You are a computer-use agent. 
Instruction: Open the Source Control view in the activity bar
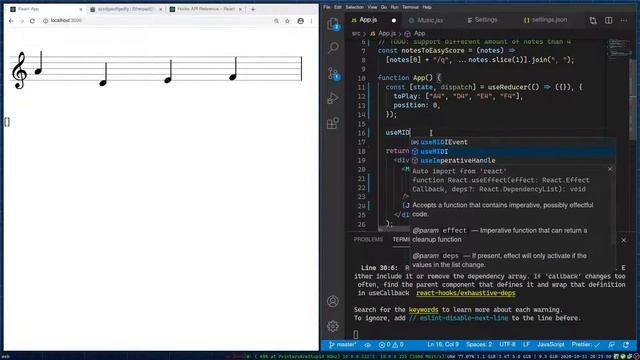(333, 74)
